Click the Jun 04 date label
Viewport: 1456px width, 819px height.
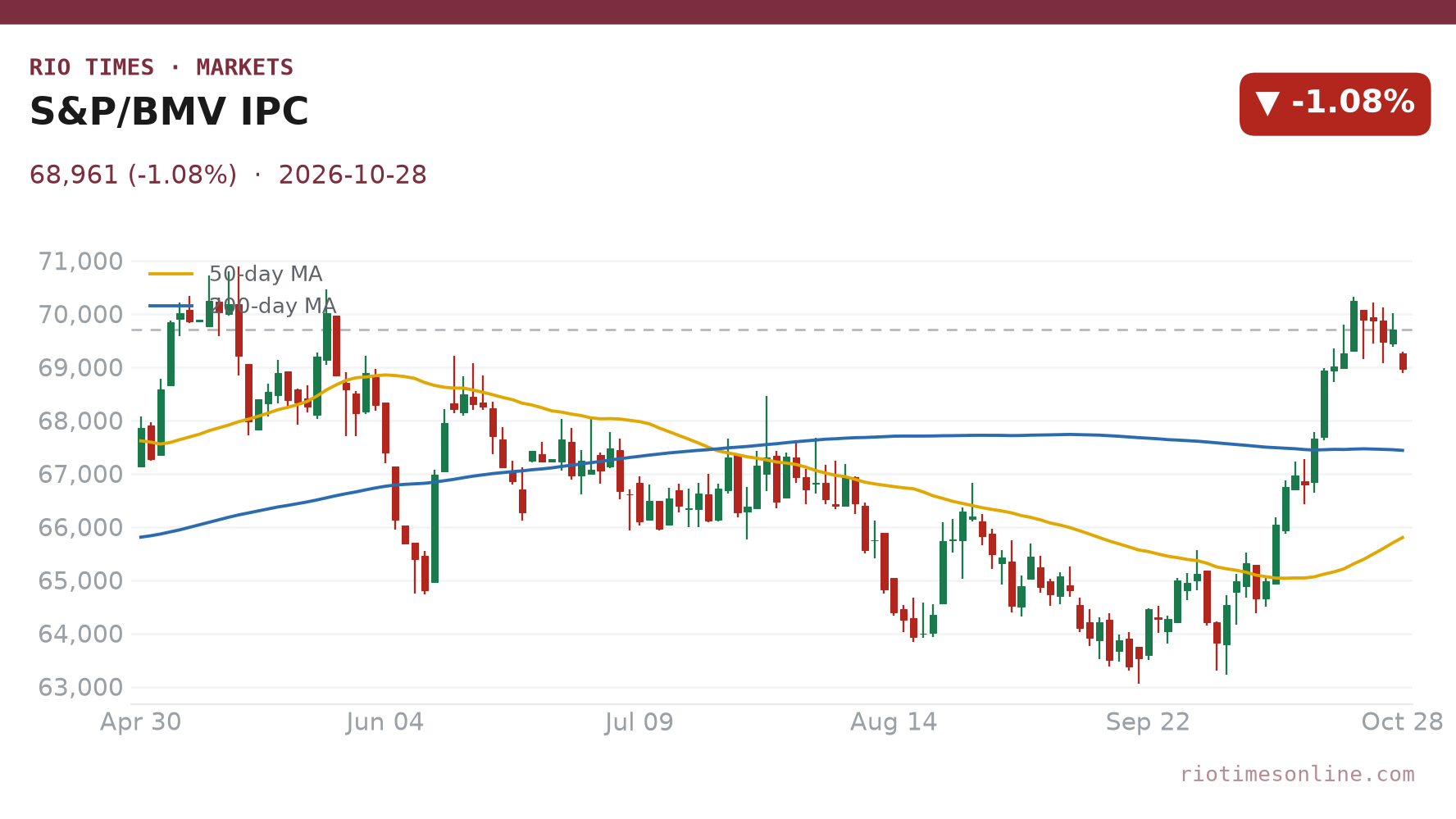(x=385, y=722)
